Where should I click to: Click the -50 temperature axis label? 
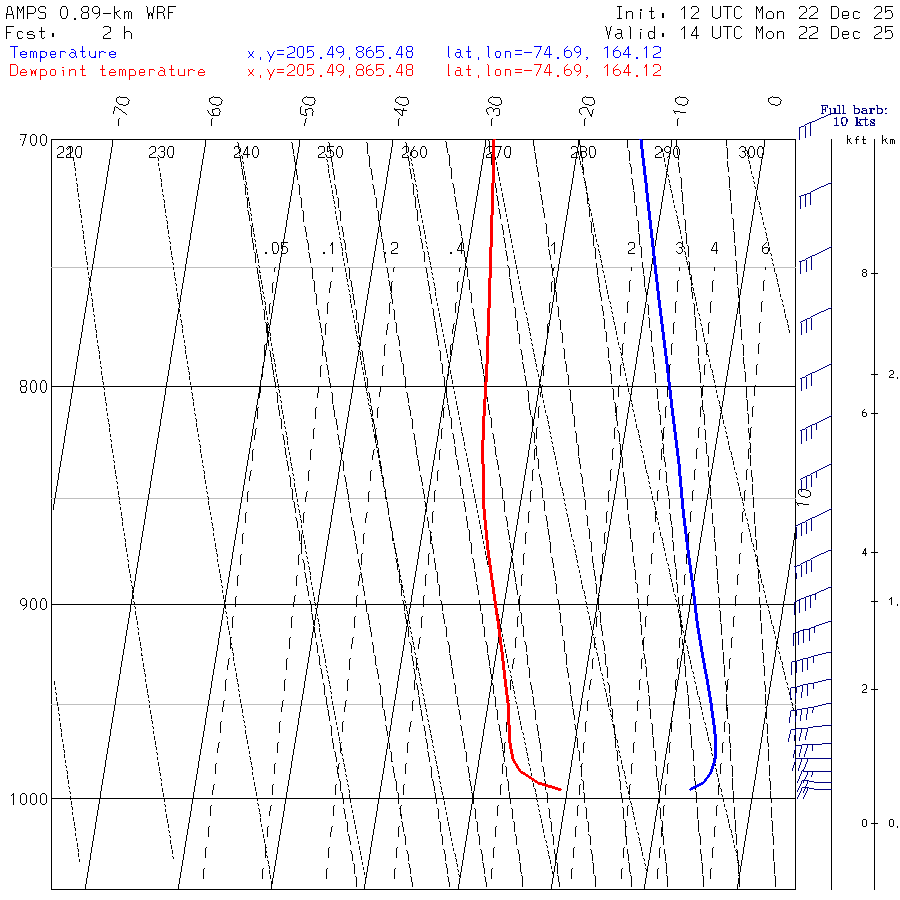pos(308,111)
